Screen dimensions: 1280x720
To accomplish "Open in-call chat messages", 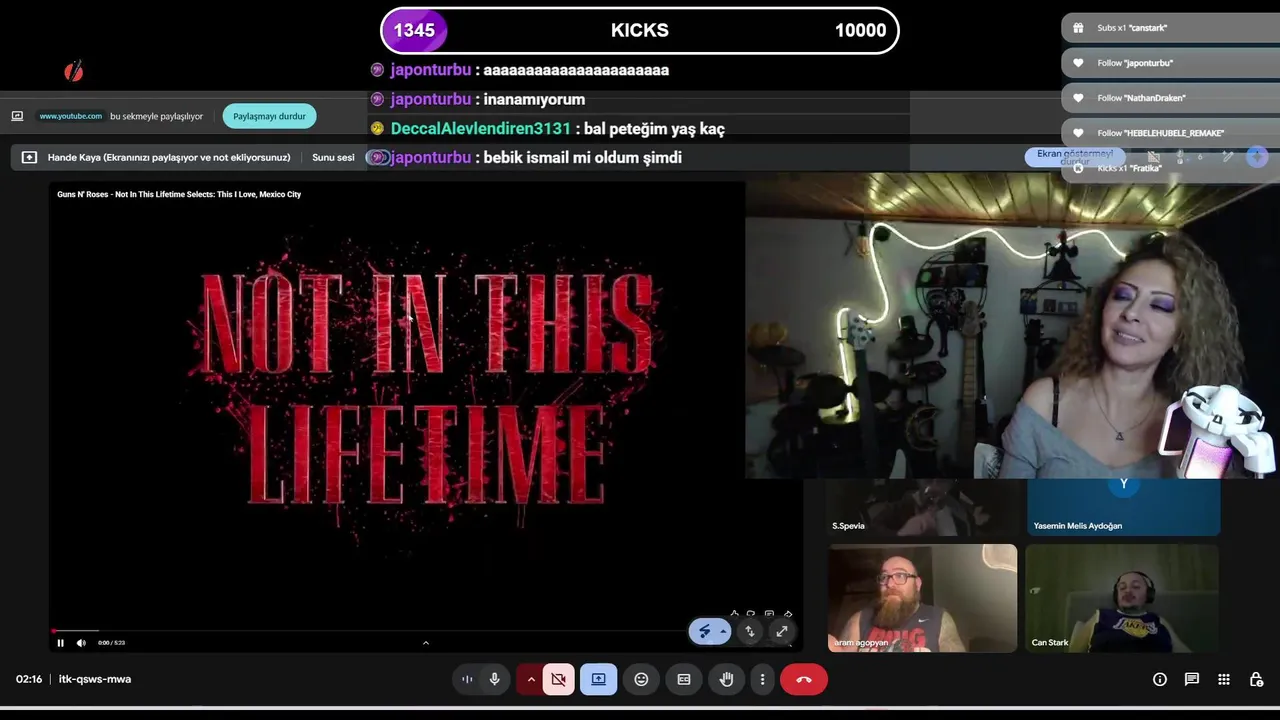I will 1192,679.
